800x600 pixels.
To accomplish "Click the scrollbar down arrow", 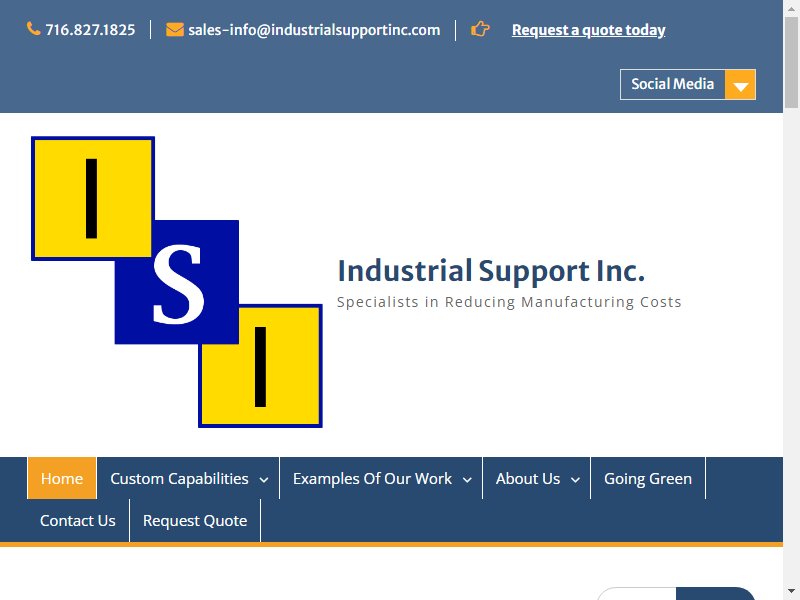I will (x=791, y=593).
